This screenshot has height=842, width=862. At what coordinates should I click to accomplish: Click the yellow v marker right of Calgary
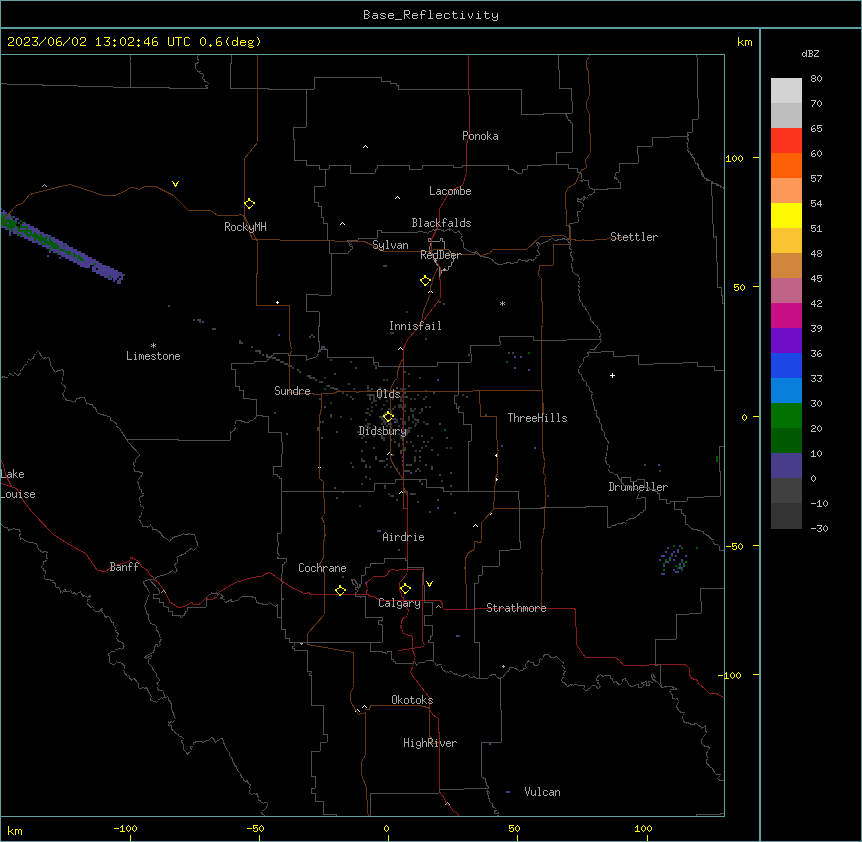pyautogui.click(x=429, y=584)
